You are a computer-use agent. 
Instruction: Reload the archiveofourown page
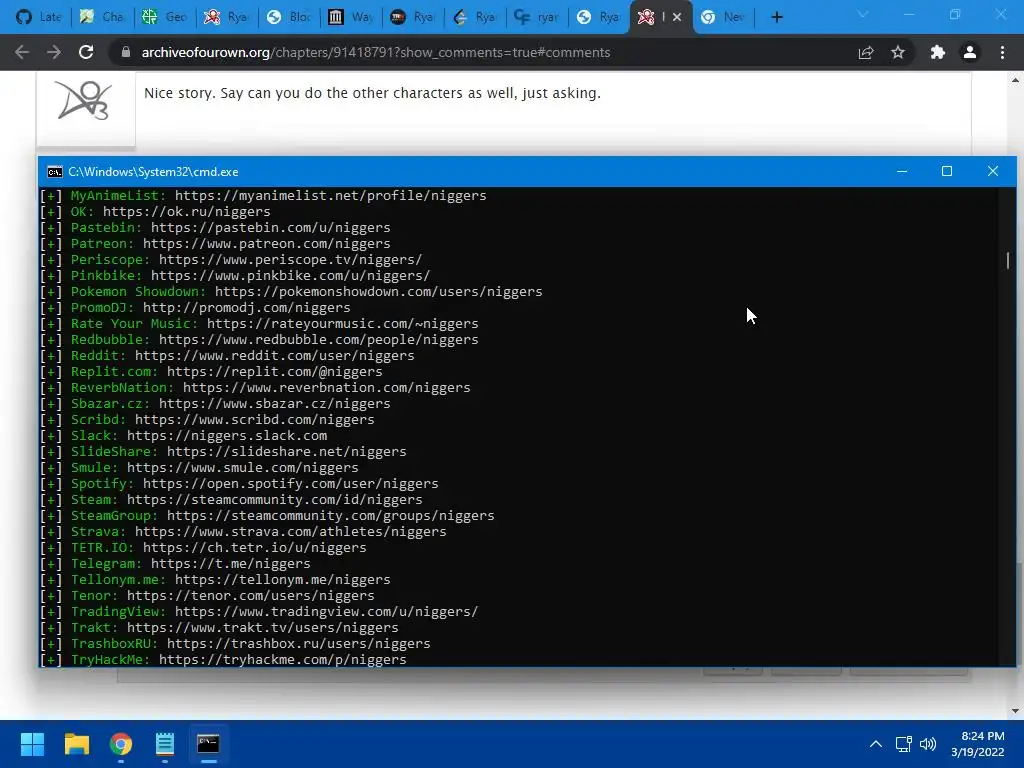click(86, 52)
